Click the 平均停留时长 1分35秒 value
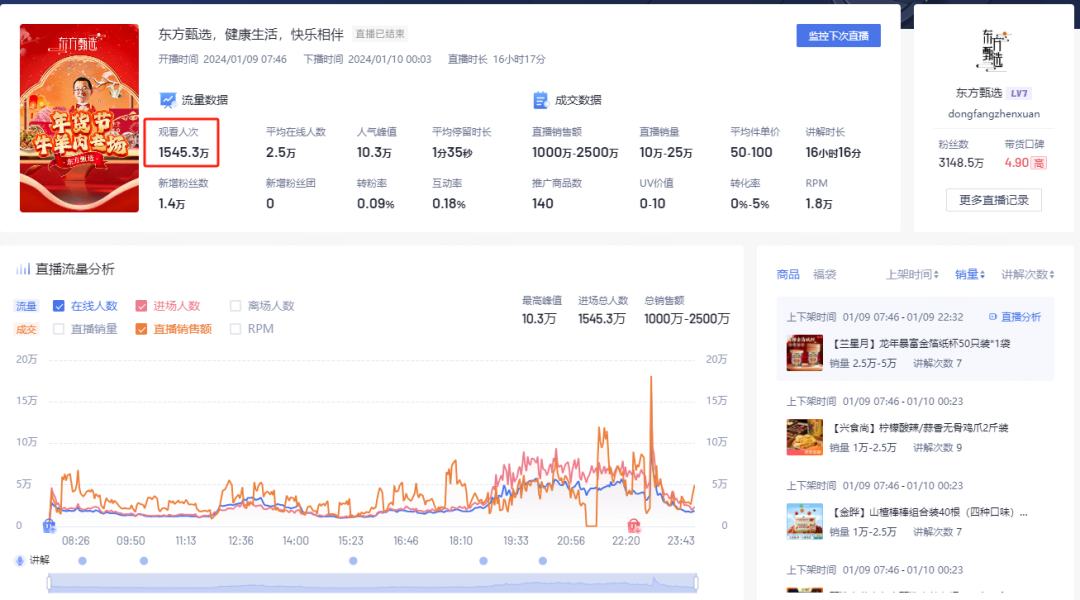 pos(452,153)
